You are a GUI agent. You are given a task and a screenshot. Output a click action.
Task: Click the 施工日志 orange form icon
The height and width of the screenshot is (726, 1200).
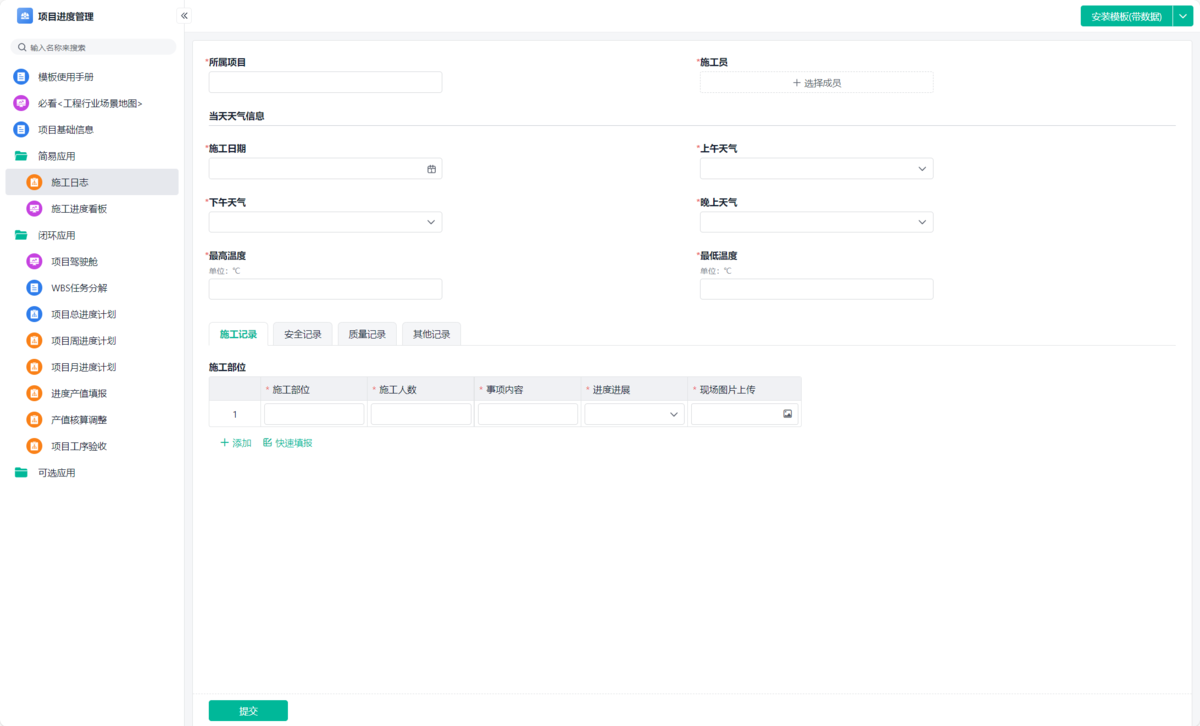[x=34, y=182]
